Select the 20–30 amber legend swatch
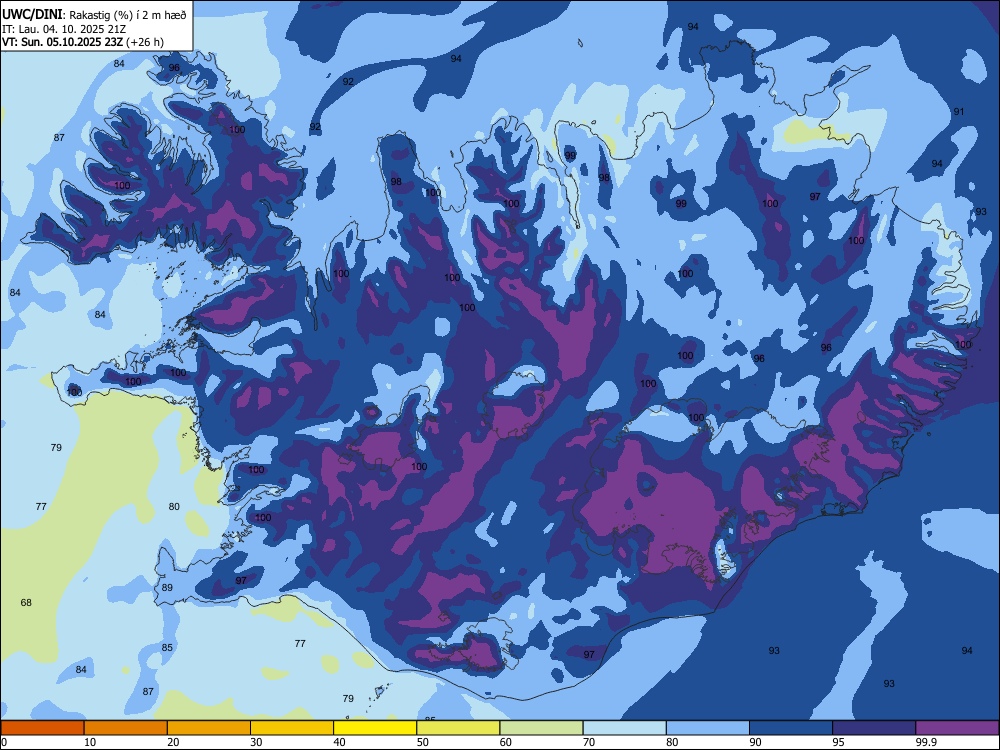The width and height of the screenshot is (1000, 750). pos(209,728)
